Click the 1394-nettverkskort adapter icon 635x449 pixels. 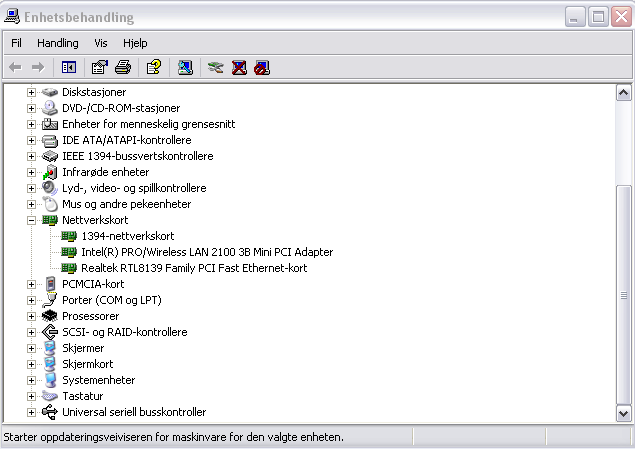[69, 236]
